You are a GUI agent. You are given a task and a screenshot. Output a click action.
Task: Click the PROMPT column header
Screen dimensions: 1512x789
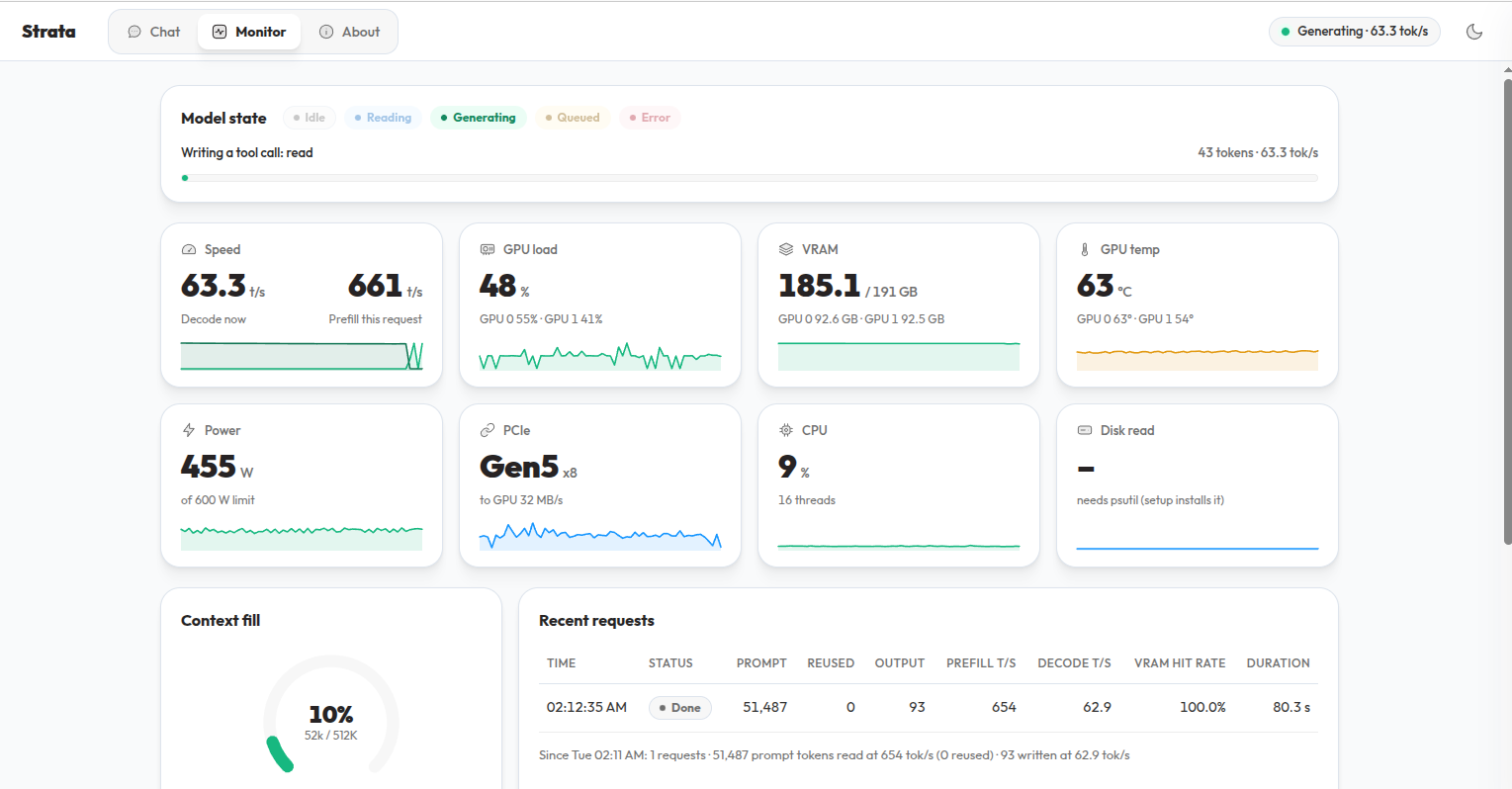click(x=761, y=663)
